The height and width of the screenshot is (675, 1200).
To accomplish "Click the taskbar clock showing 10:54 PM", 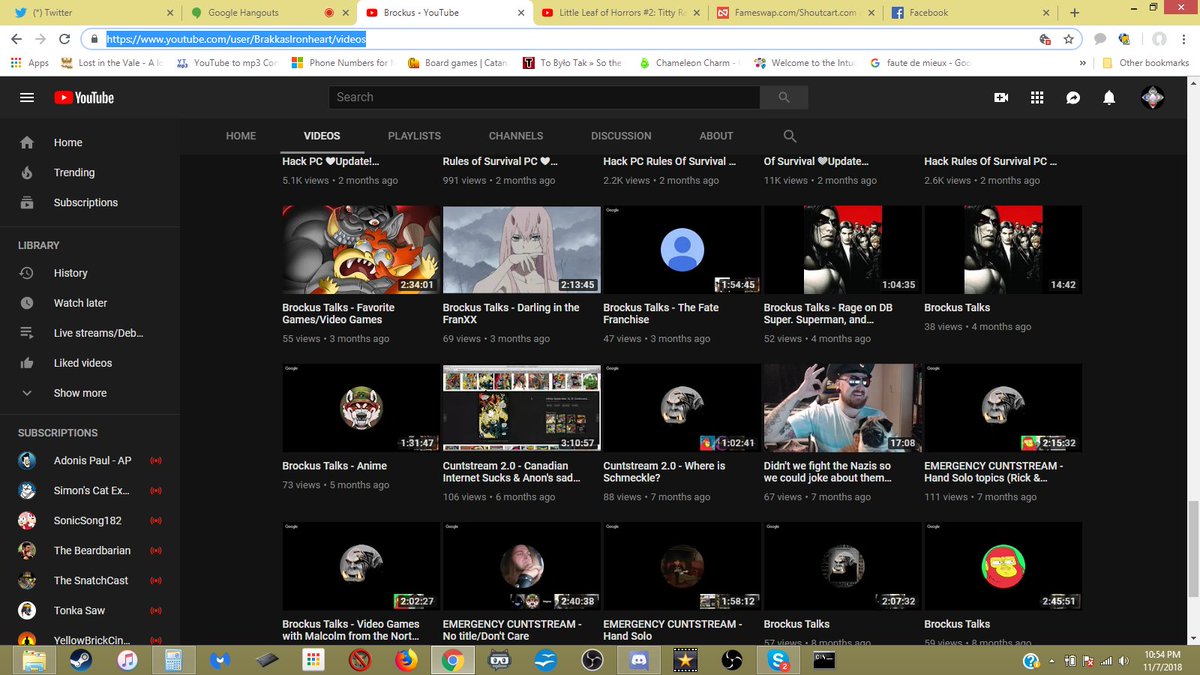I will point(1161,660).
